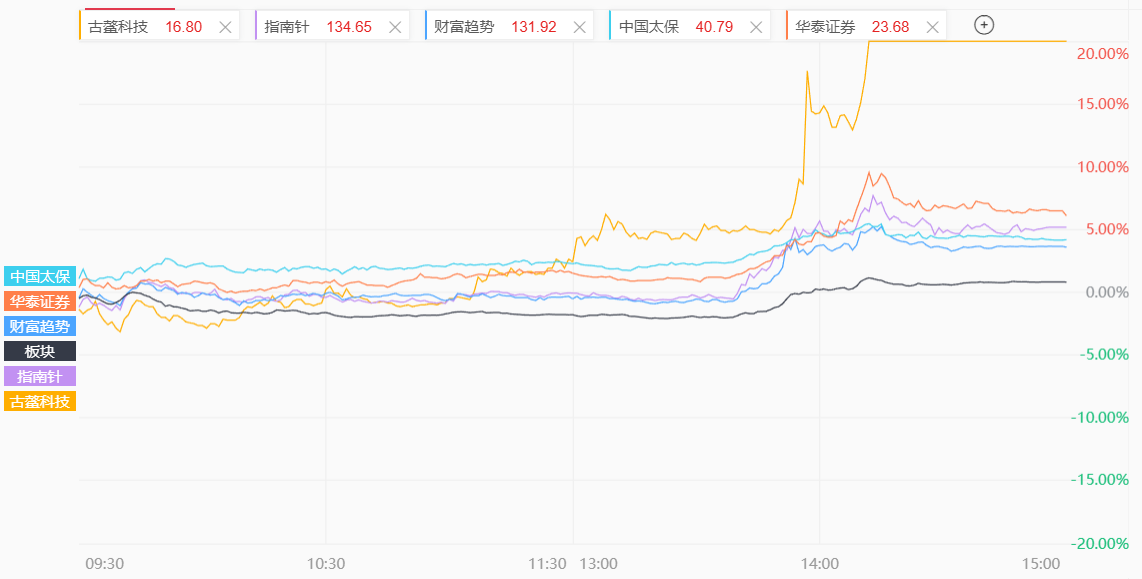Click the 14:00 time axis label
The width and height of the screenshot is (1142, 579).
819,564
